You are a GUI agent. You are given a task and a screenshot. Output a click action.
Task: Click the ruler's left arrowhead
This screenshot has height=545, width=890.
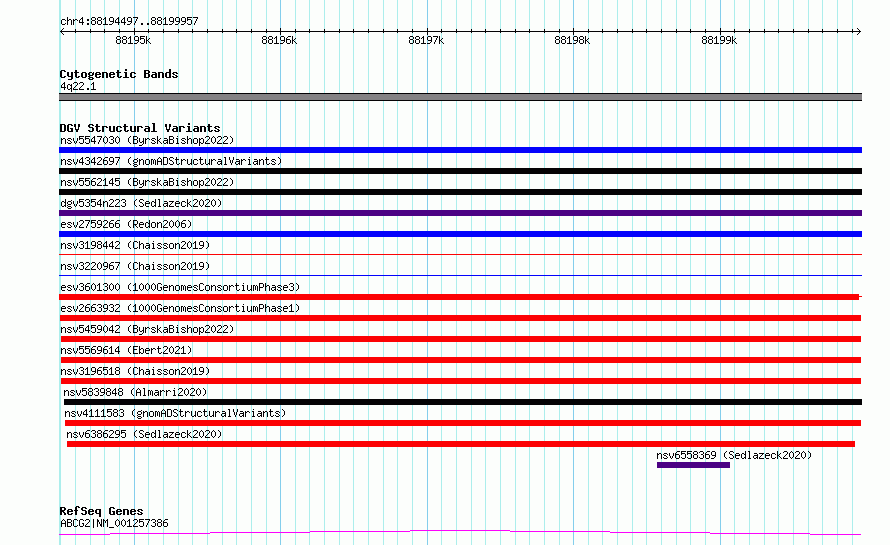click(x=62, y=31)
